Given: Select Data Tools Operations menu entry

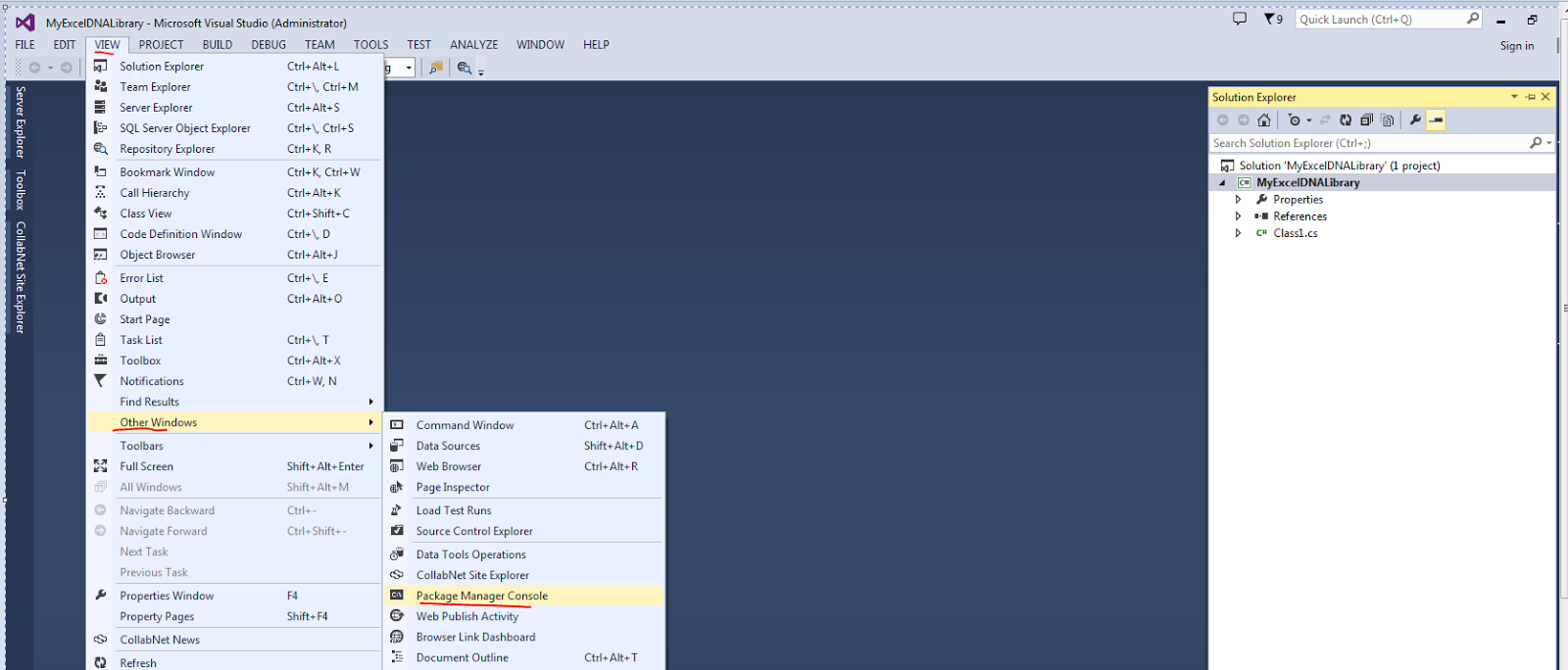Looking at the screenshot, I should pyautogui.click(x=524, y=554).
